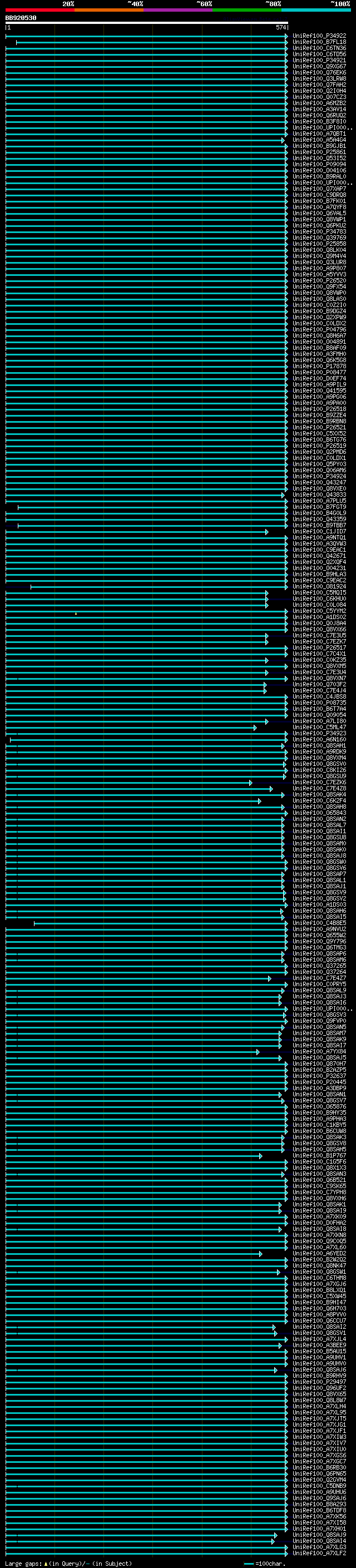The image size is (356, 1568).
Task: Click the white query ruler bar
Action: tap(147, 23)
